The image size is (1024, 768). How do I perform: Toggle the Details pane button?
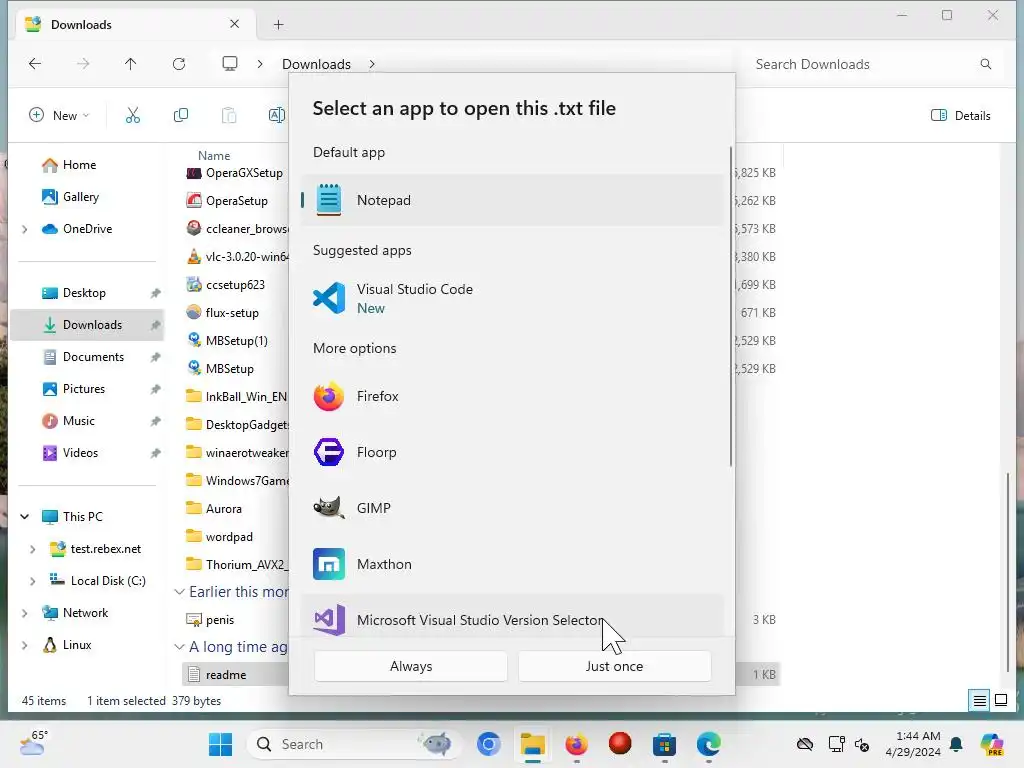click(961, 116)
